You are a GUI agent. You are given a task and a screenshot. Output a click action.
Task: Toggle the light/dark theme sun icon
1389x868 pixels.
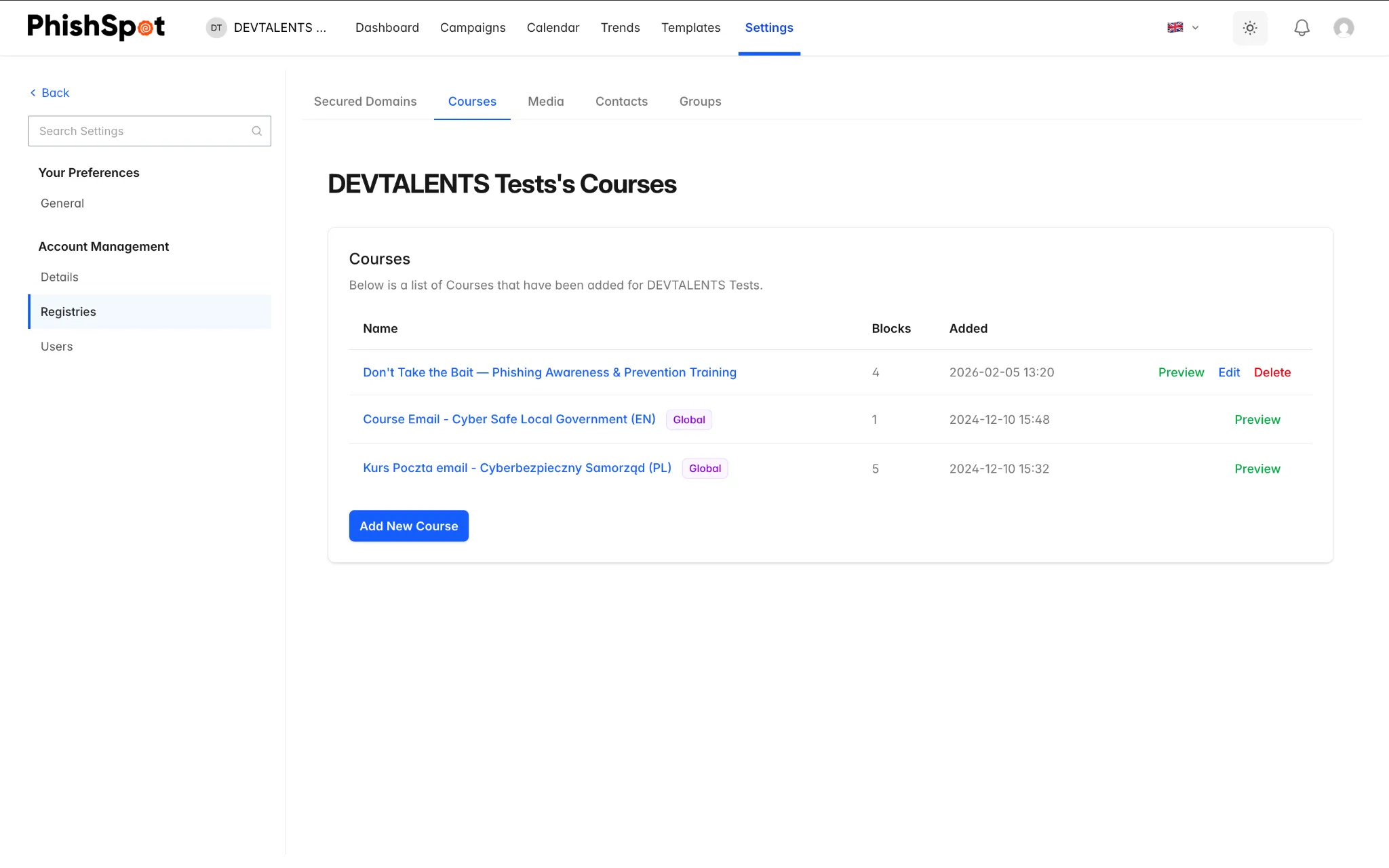(x=1250, y=28)
